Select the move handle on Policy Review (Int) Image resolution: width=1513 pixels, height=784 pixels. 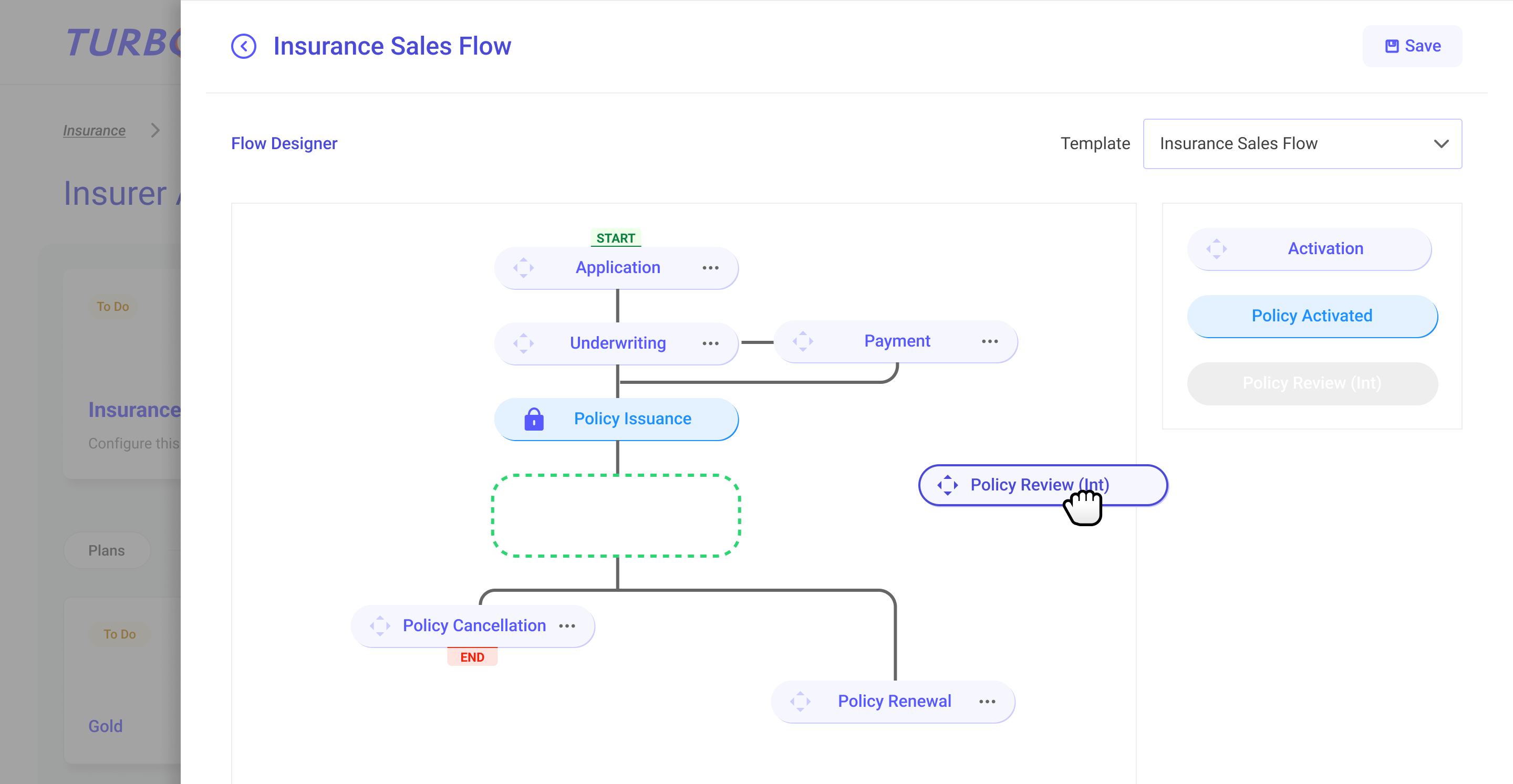coord(948,485)
